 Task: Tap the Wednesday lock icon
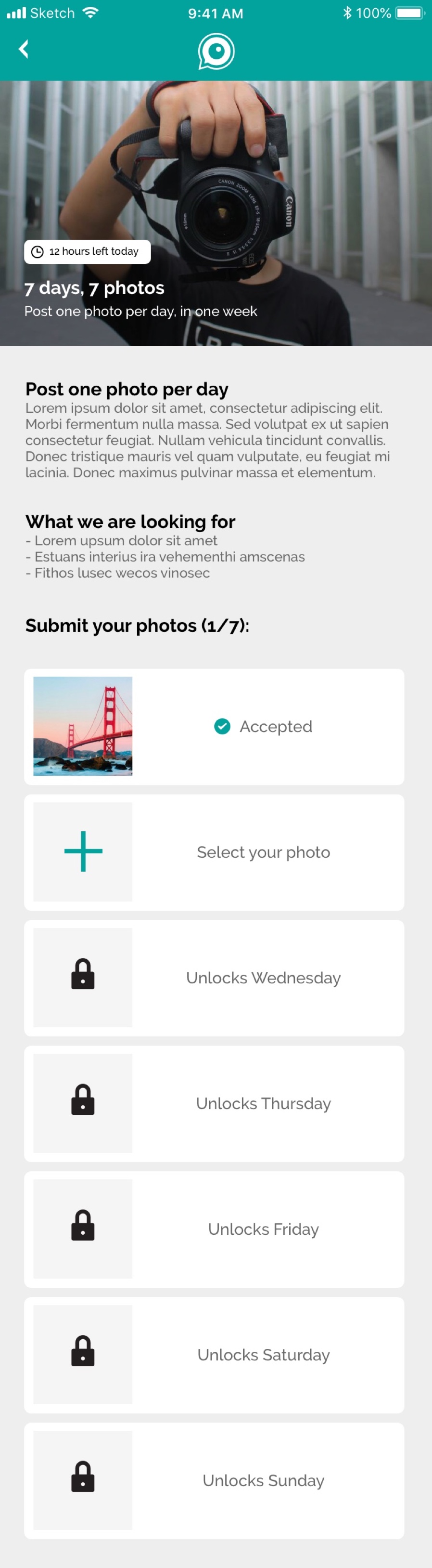83,974
